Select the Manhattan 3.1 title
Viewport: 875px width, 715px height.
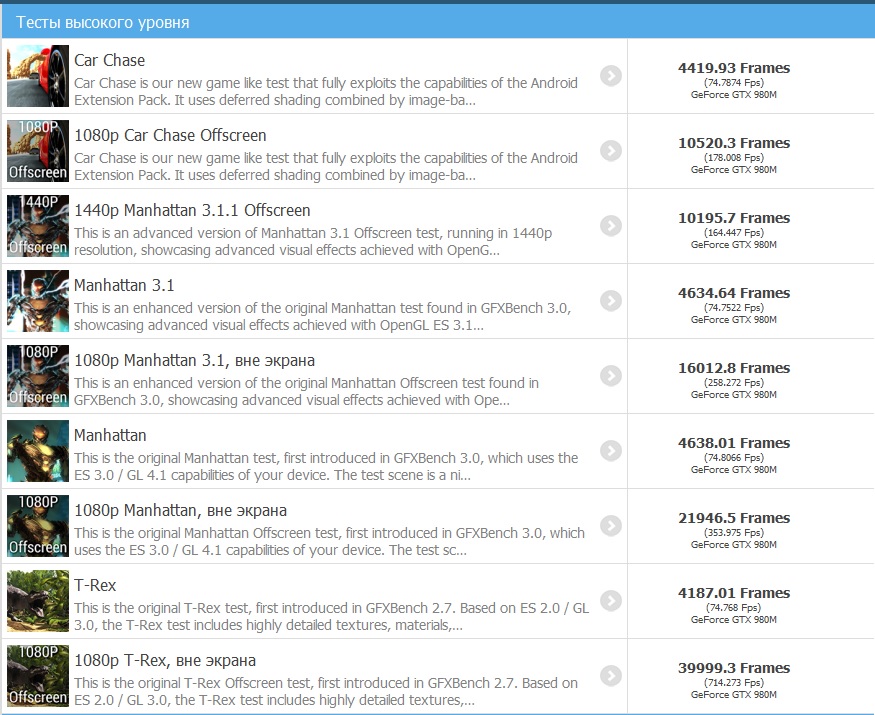point(124,285)
